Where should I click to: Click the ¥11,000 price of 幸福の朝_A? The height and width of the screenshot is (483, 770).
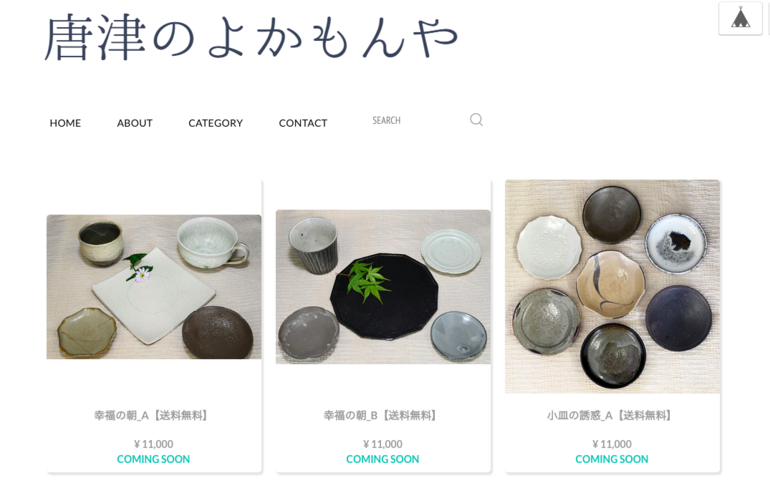click(153, 444)
